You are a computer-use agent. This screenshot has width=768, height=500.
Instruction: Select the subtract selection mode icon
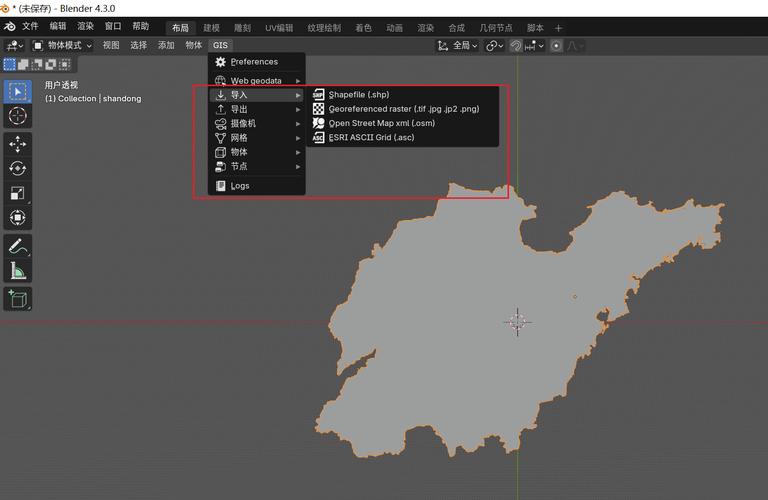[x=37, y=64]
